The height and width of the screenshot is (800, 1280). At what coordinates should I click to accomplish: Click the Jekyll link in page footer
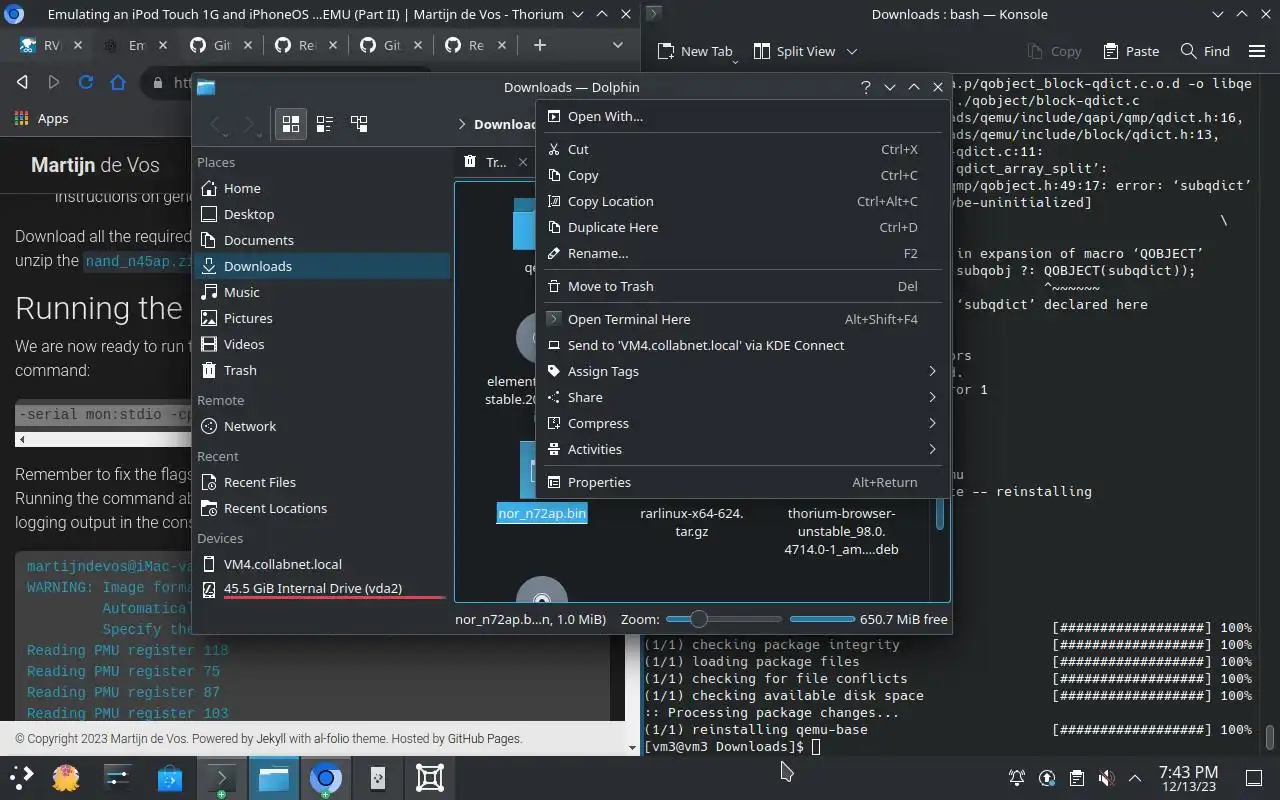coord(271,739)
